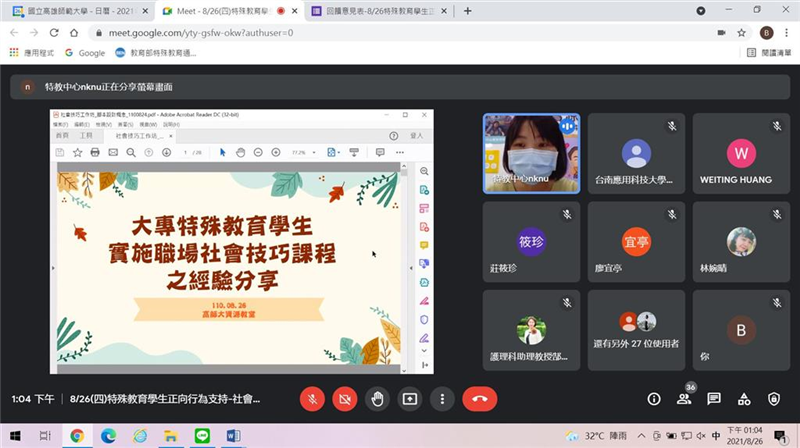Select 莊筱珍 participant tile
The width and height of the screenshot is (800, 448).
click(x=531, y=242)
